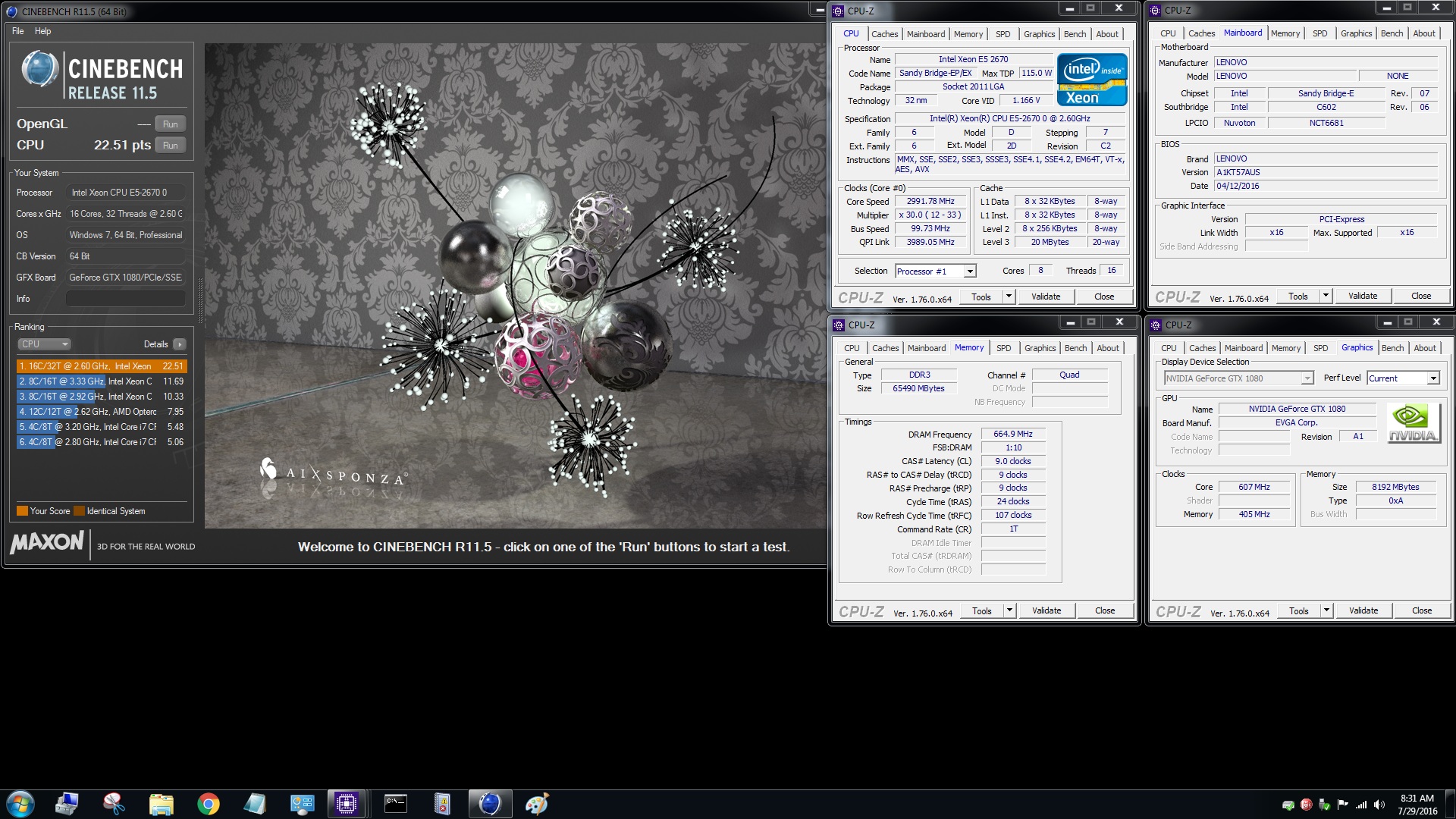The image size is (1456, 819).
Task: Open Action Center flag tray icon
Action: click(1343, 805)
